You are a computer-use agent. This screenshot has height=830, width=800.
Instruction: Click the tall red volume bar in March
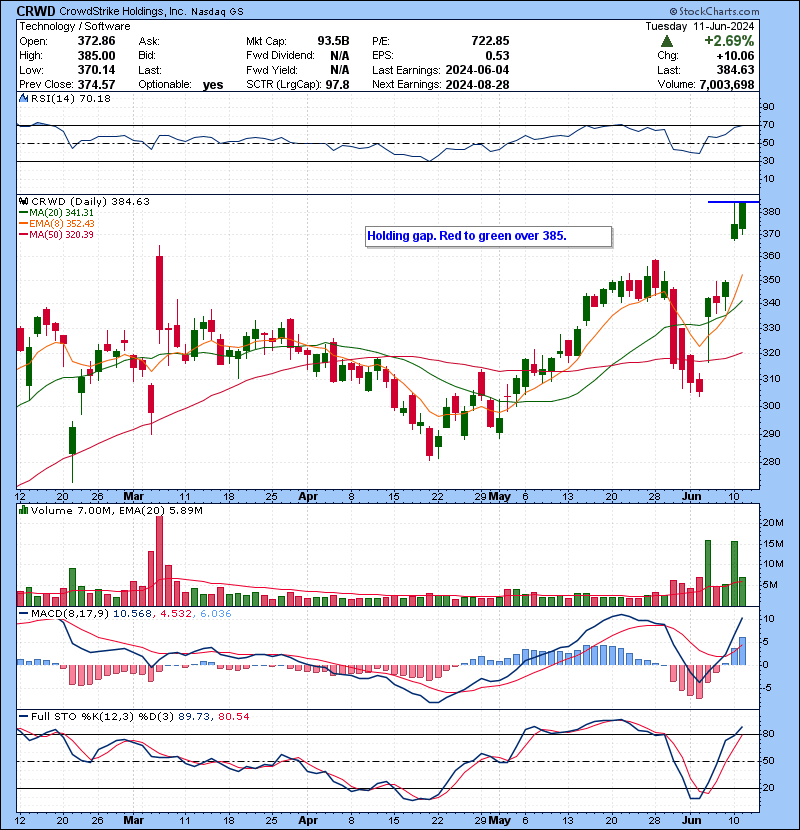pyautogui.click(x=159, y=561)
